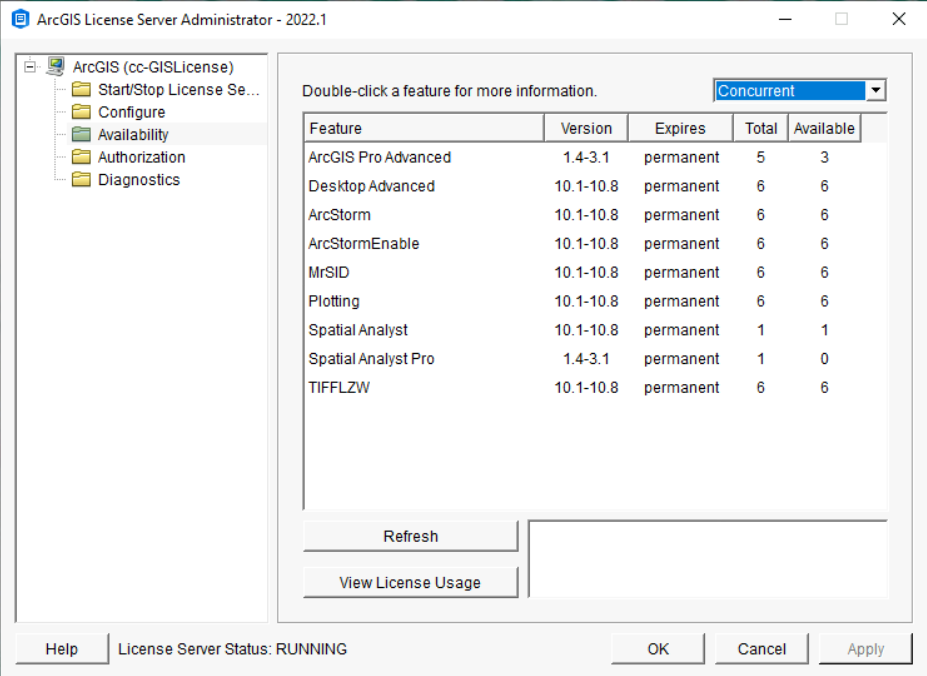This screenshot has width=927, height=676.
Task: Open the Concurrent license type dropdown
Action: pos(790,90)
